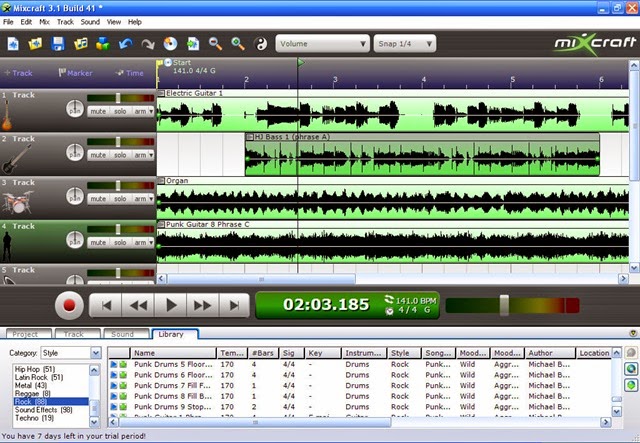Mute Track 4
Viewport: 640px width, 443px height.
pyautogui.click(x=98, y=243)
